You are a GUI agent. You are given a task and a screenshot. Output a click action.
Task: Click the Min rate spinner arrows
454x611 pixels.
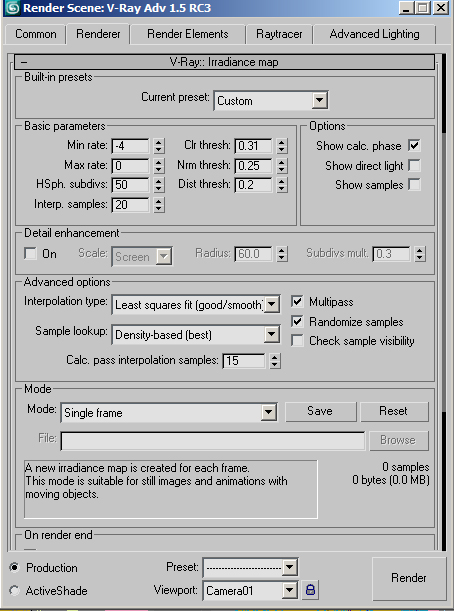[x=158, y=146]
